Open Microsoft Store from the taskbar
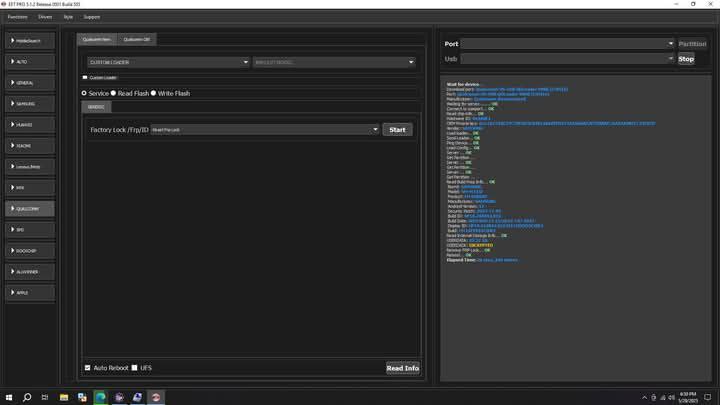 (82, 397)
